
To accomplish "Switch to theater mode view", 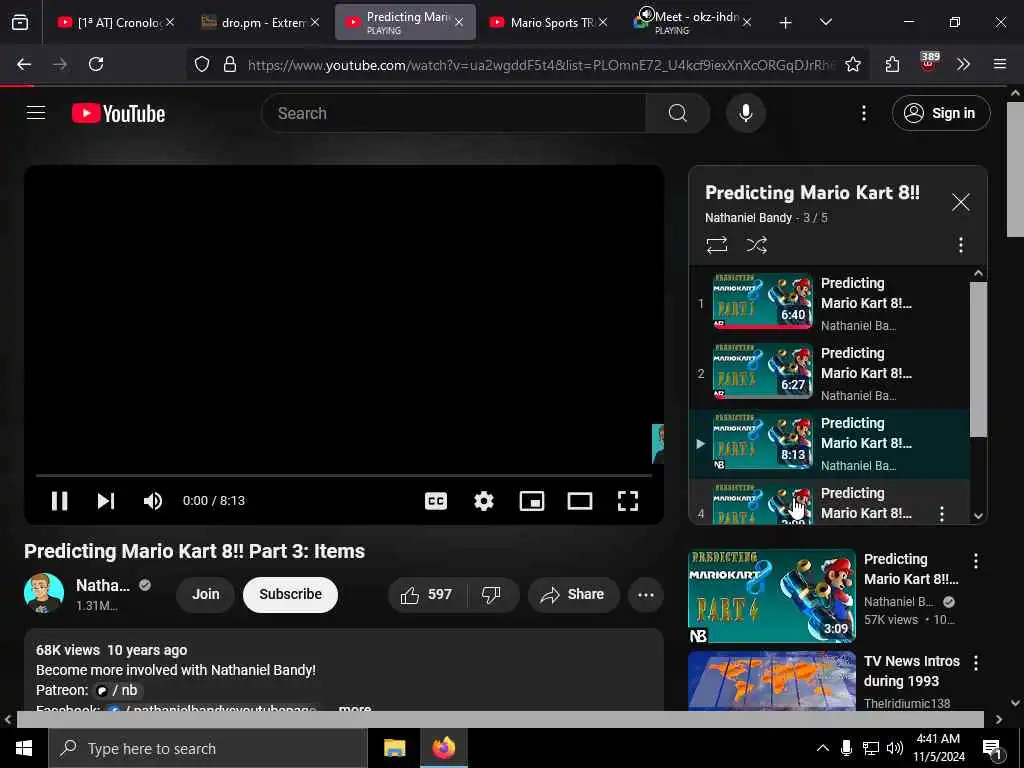I will click(x=580, y=501).
